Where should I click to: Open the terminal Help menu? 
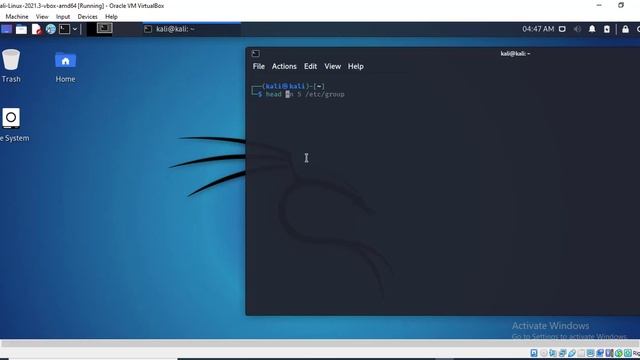tap(356, 66)
